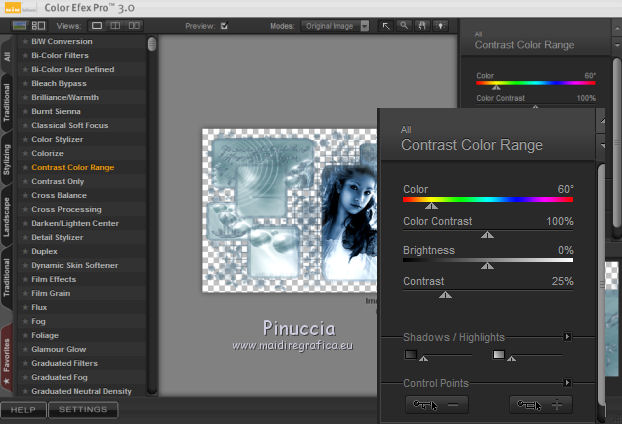Click the filter list scrollbar thumb
This screenshot has width=622, height=424.
(152, 44)
